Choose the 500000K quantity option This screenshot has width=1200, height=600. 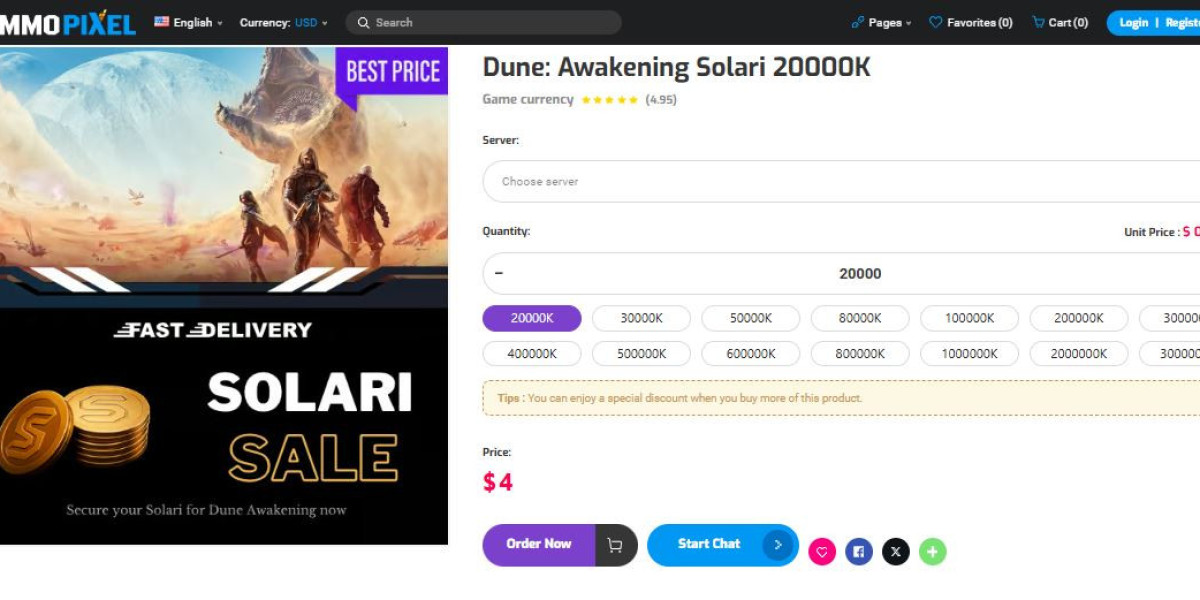[x=641, y=353]
